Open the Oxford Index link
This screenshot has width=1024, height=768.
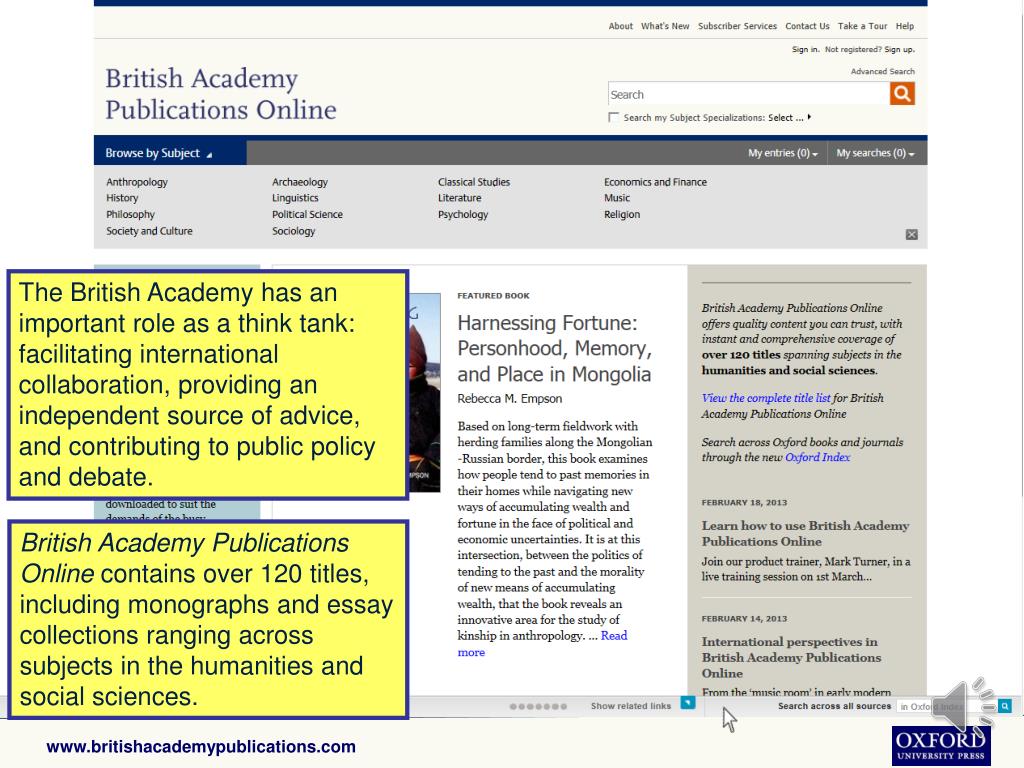click(x=818, y=457)
